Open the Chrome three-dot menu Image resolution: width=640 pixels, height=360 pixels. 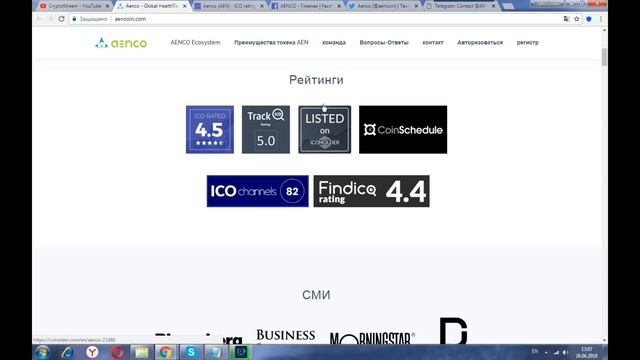pos(601,19)
